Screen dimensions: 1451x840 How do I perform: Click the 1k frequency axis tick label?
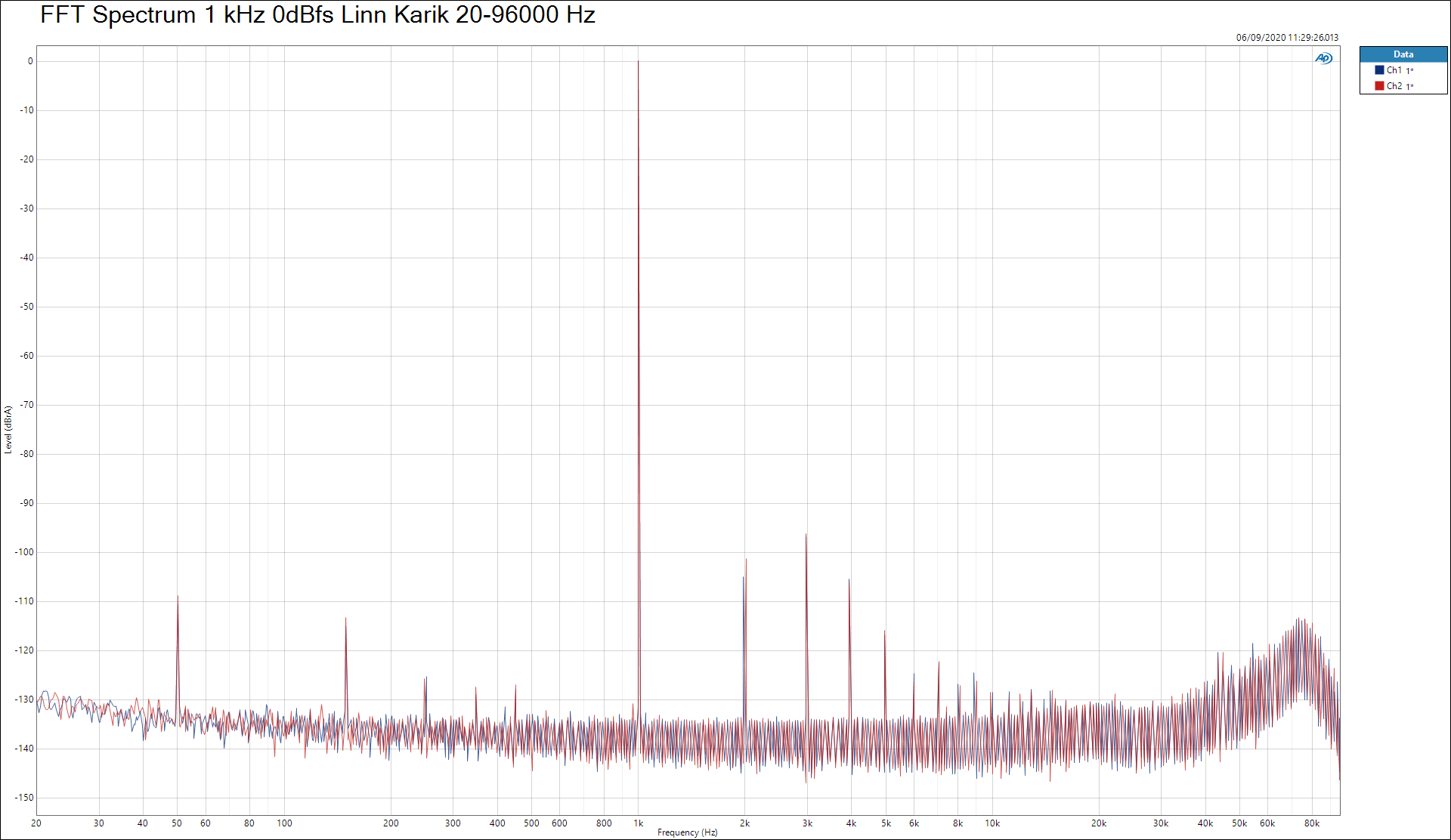(639, 823)
